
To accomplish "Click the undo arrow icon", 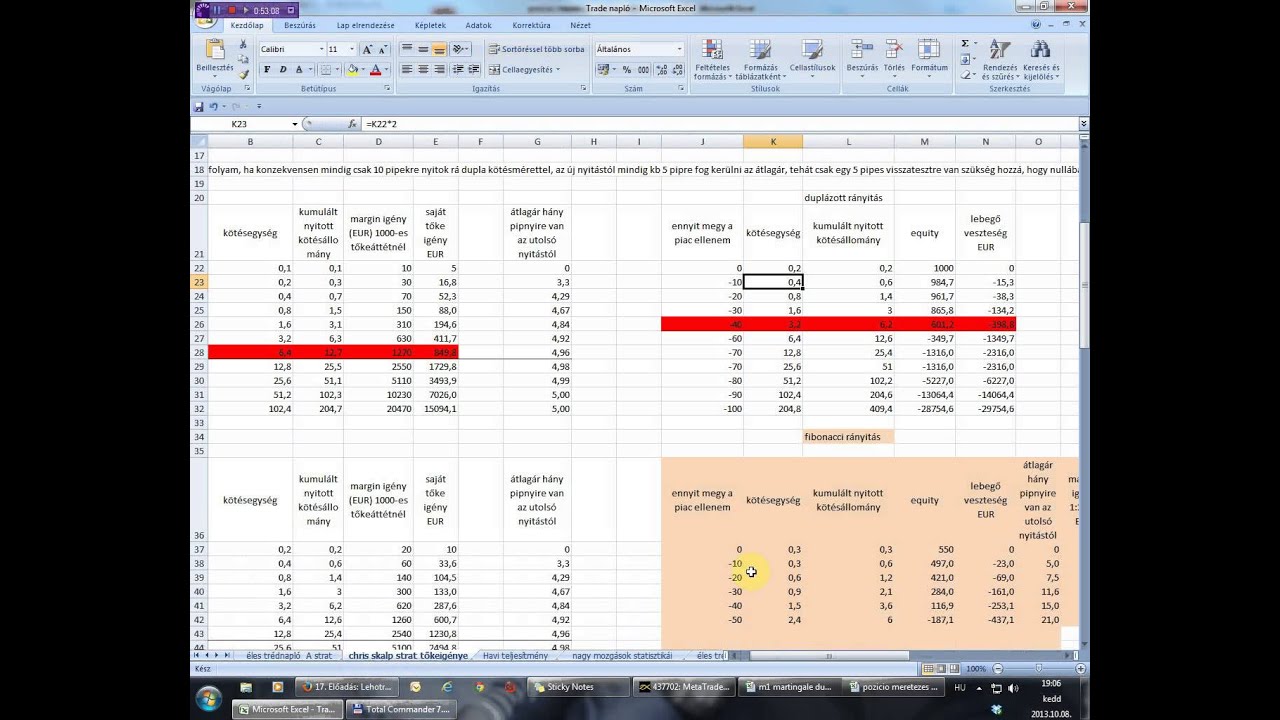I will pos(213,106).
